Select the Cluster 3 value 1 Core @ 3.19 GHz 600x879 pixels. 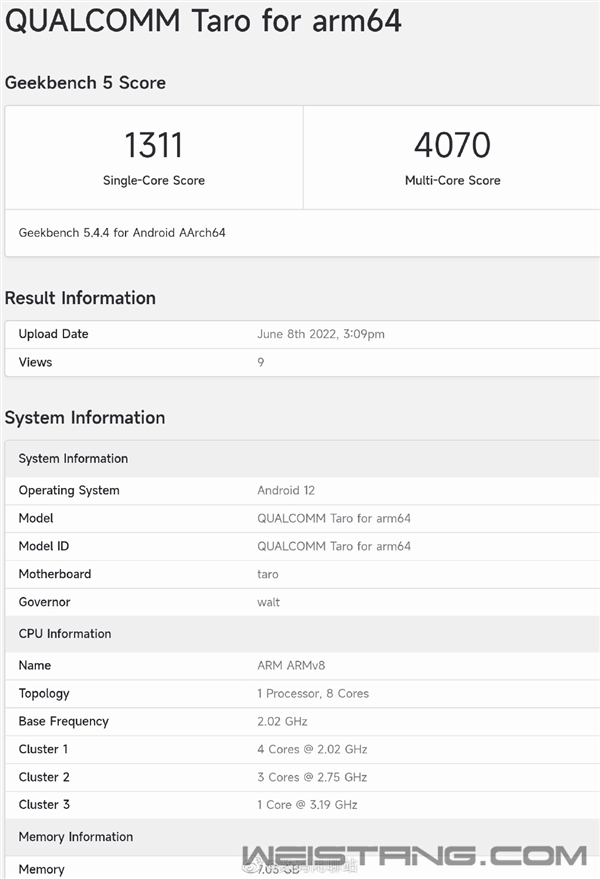307,805
